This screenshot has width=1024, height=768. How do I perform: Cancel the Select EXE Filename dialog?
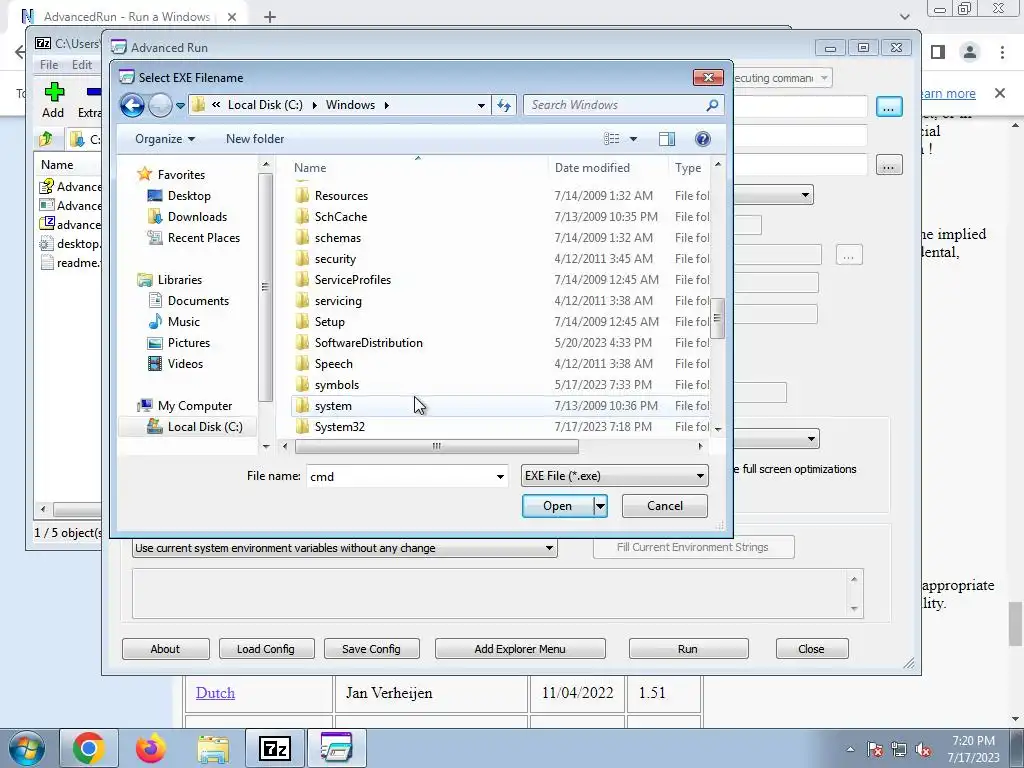[664, 506]
